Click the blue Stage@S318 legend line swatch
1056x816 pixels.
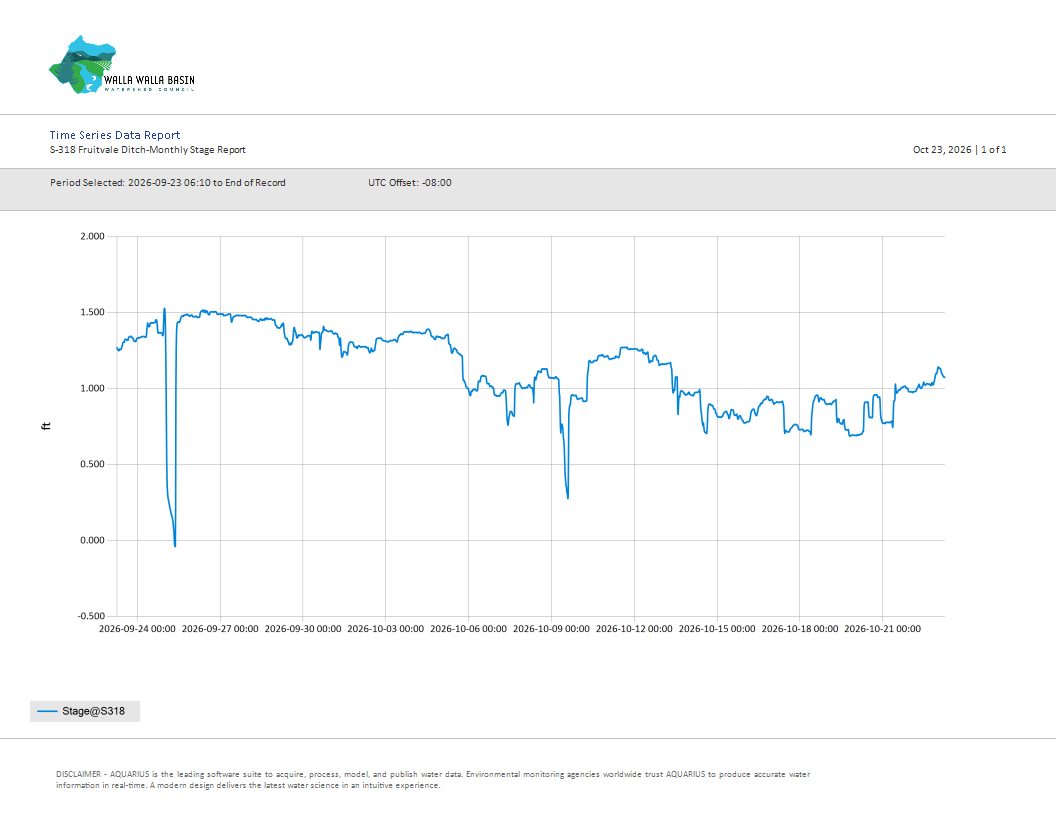click(x=47, y=711)
